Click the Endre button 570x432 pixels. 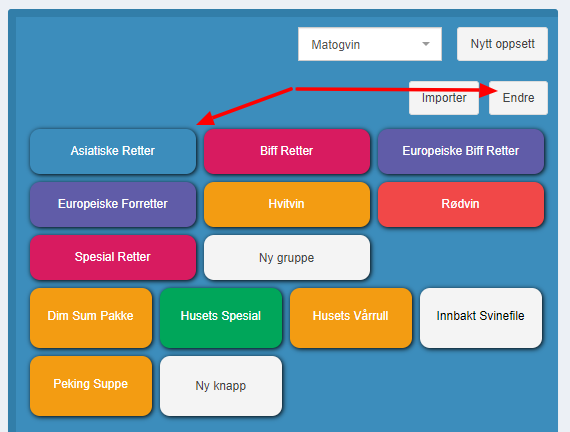click(x=518, y=98)
